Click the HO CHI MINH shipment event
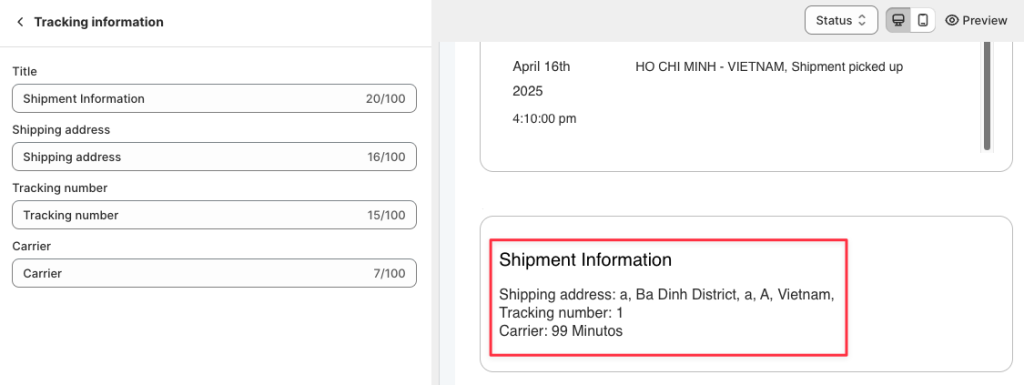The width and height of the screenshot is (1024, 385). tap(769, 67)
